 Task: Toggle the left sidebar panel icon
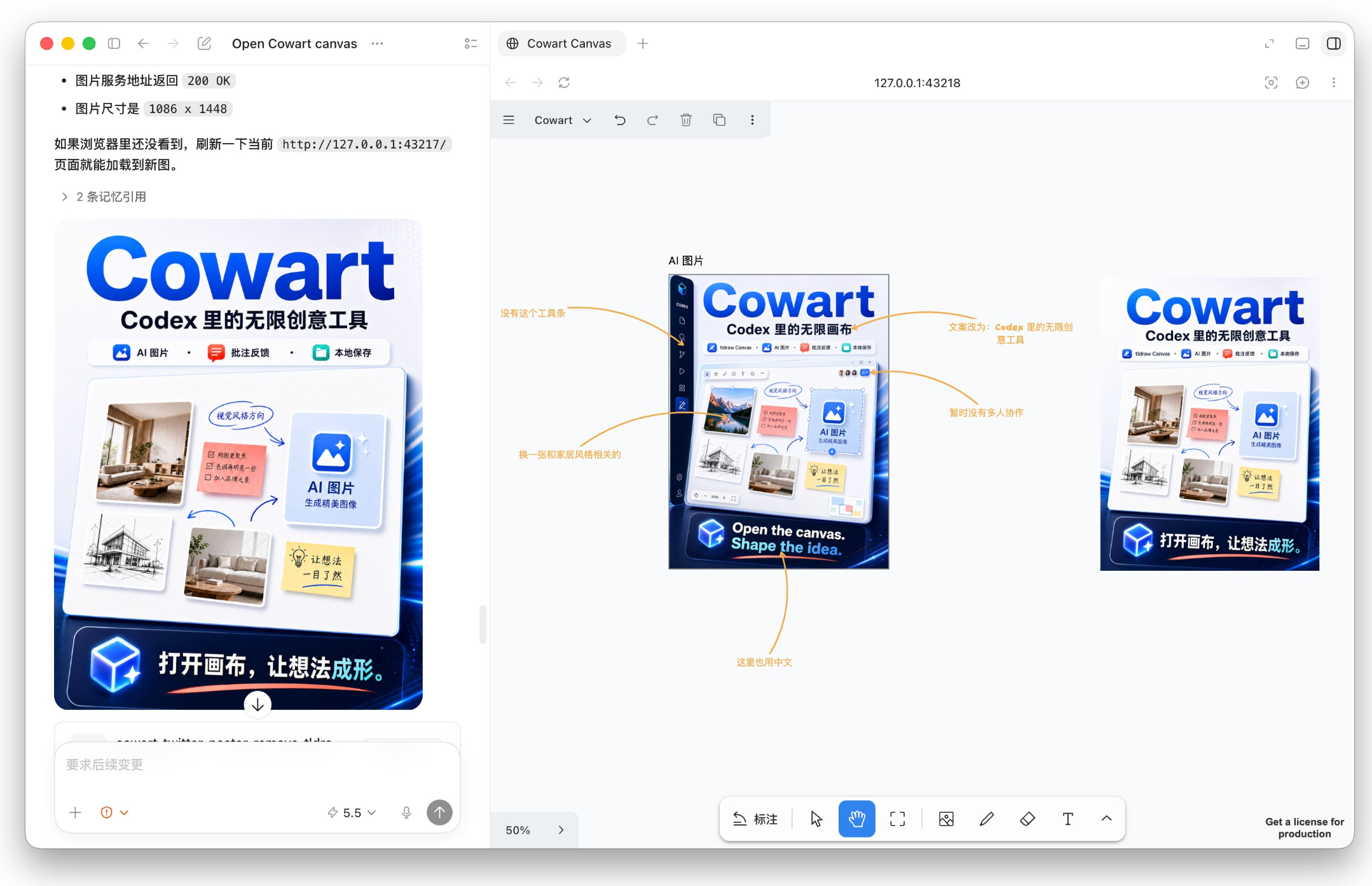click(114, 43)
